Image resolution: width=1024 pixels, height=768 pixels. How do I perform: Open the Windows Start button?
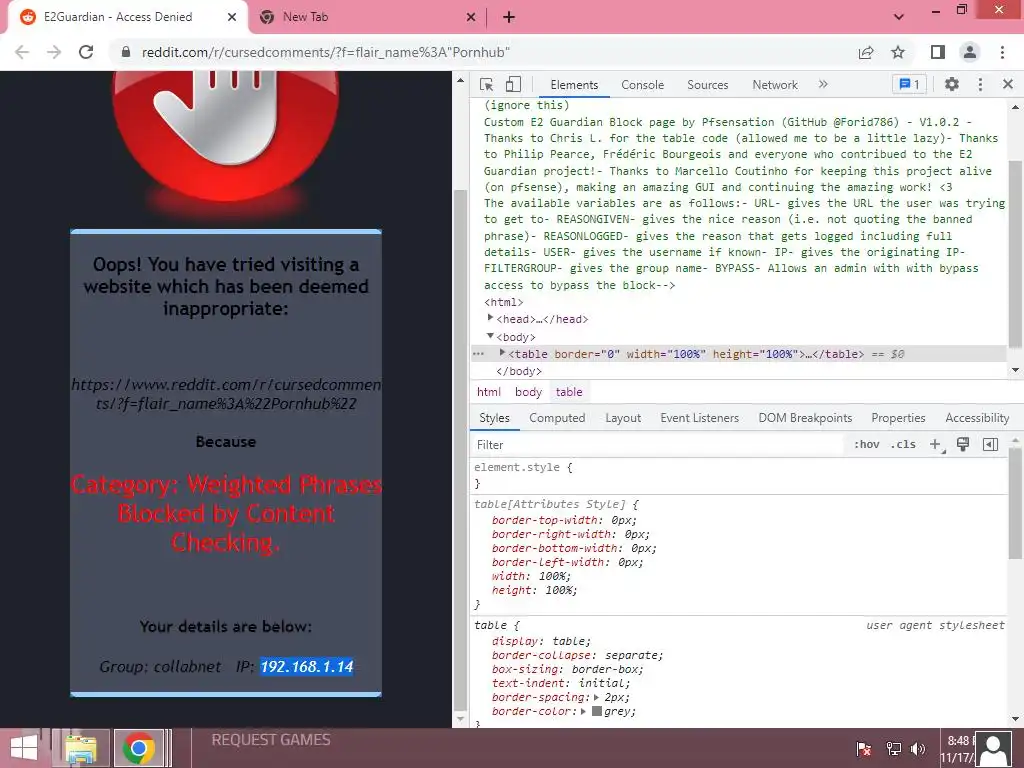point(24,748)
